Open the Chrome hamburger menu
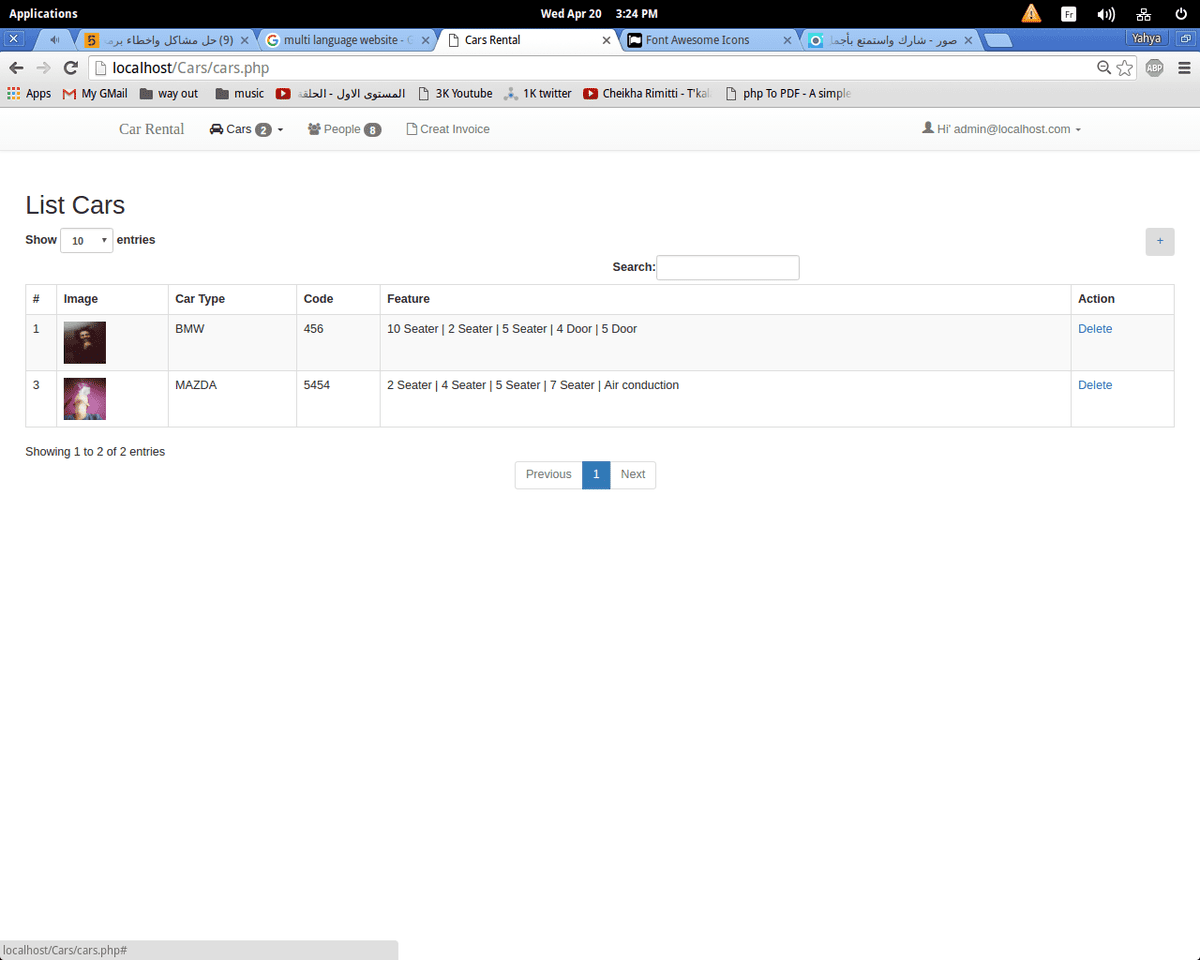This screenshot has width=1200, height=960. tap(1184, 68)
